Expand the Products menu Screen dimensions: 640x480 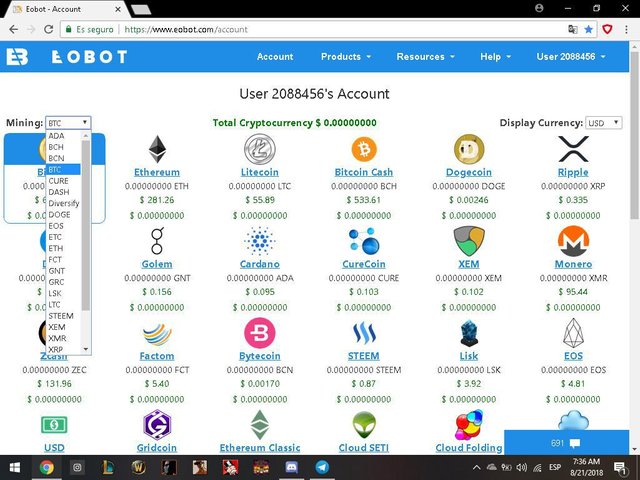coord(346,57)
